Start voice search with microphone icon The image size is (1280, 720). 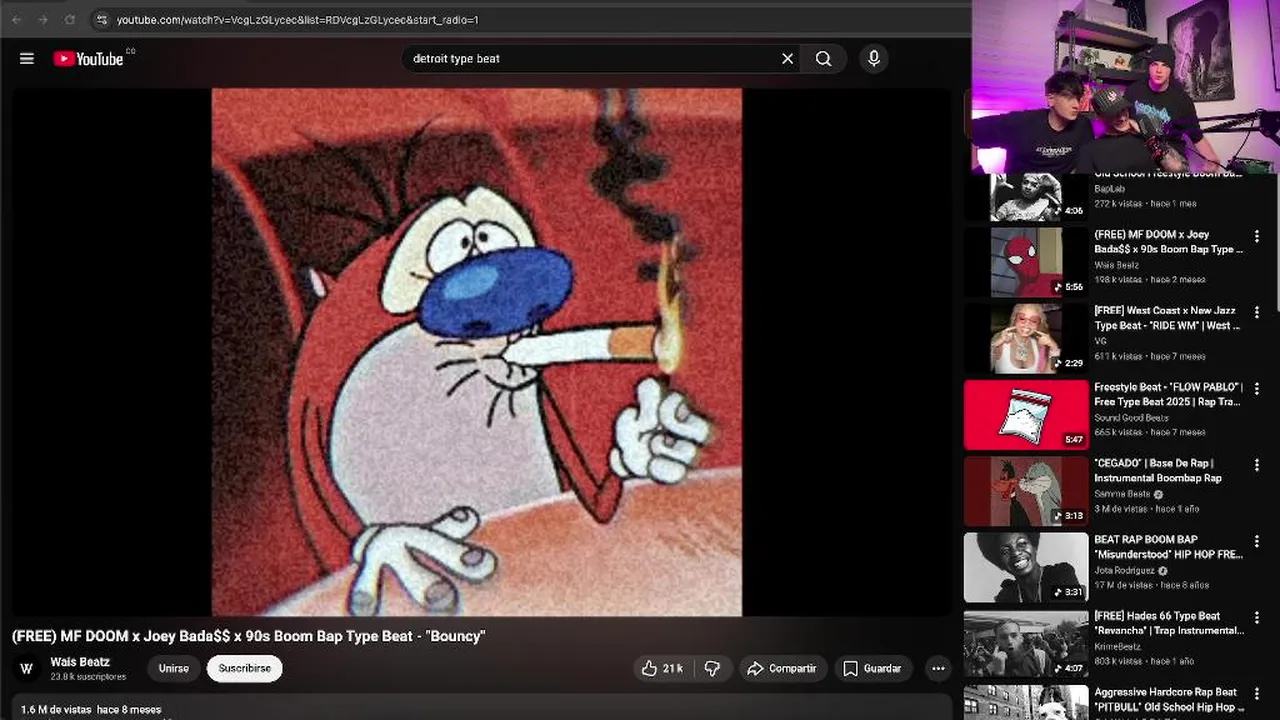pos(874,59)
